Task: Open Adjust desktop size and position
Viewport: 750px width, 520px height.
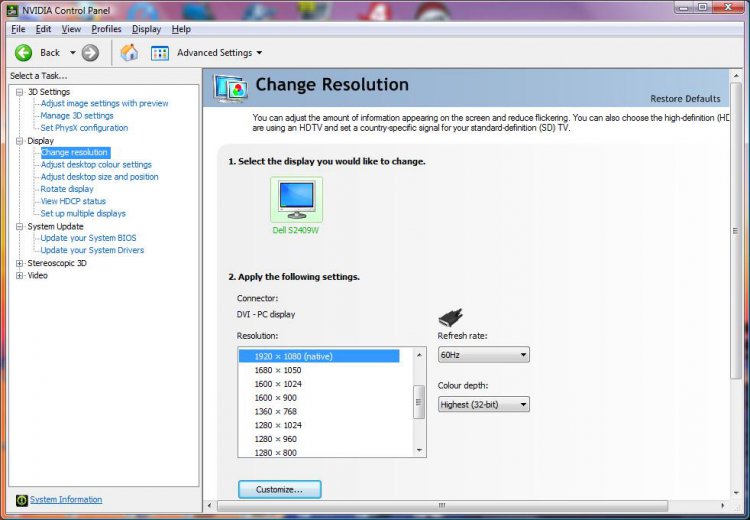Action: click(x=99, y=177)
